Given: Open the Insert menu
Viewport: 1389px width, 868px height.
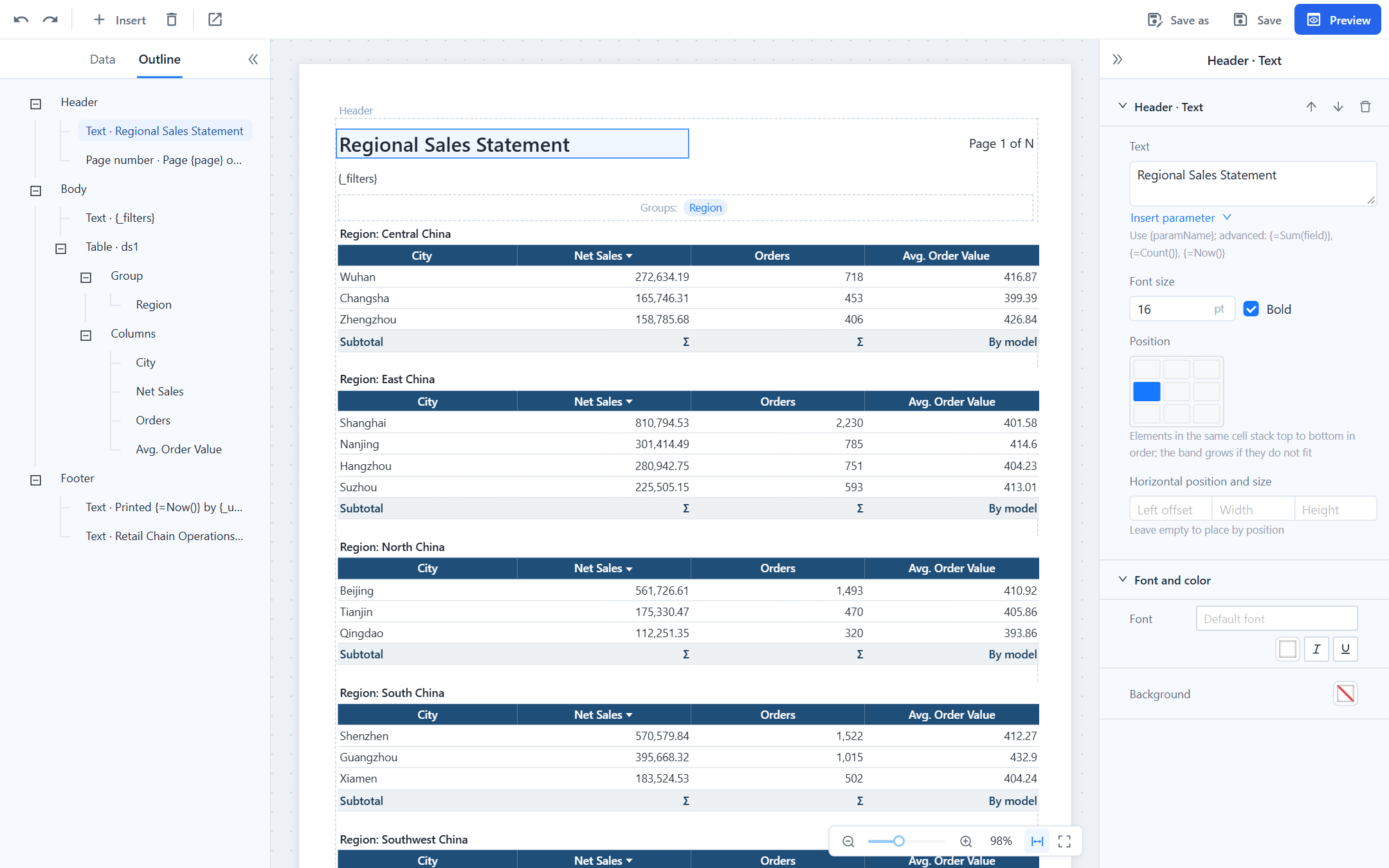Looking at the screenshot, I should [120, 20].
